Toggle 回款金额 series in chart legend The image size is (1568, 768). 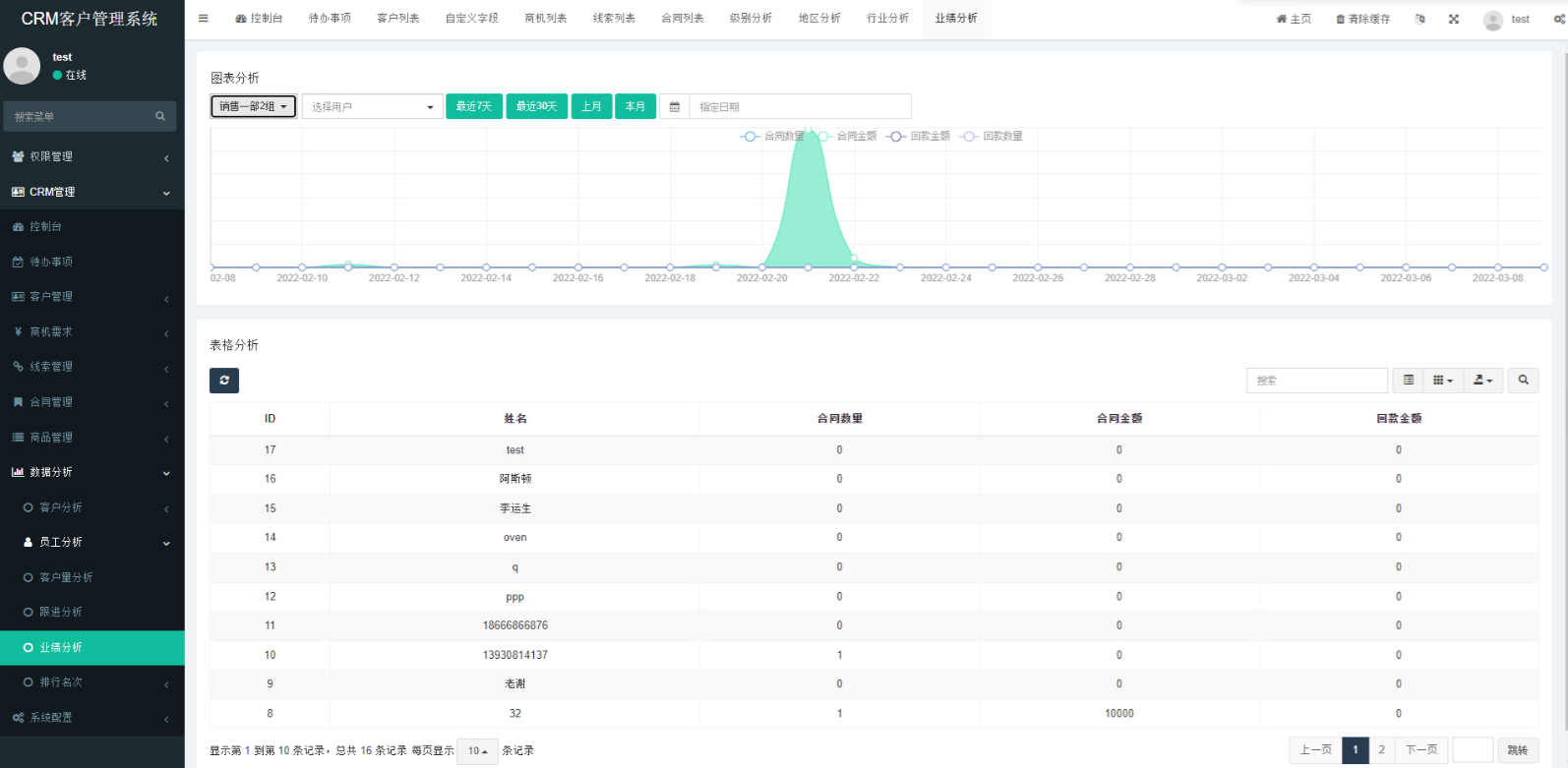[x=919, y=137]
